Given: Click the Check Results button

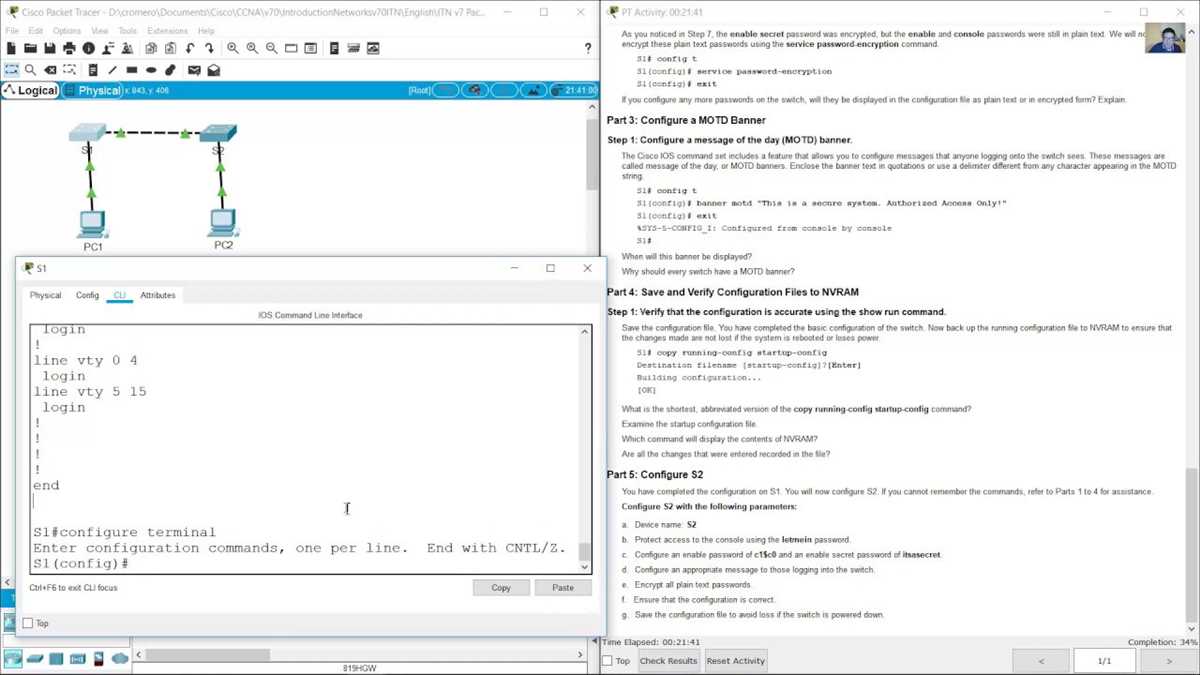Looking at the screenshot, I should click(x=669, y=661).
